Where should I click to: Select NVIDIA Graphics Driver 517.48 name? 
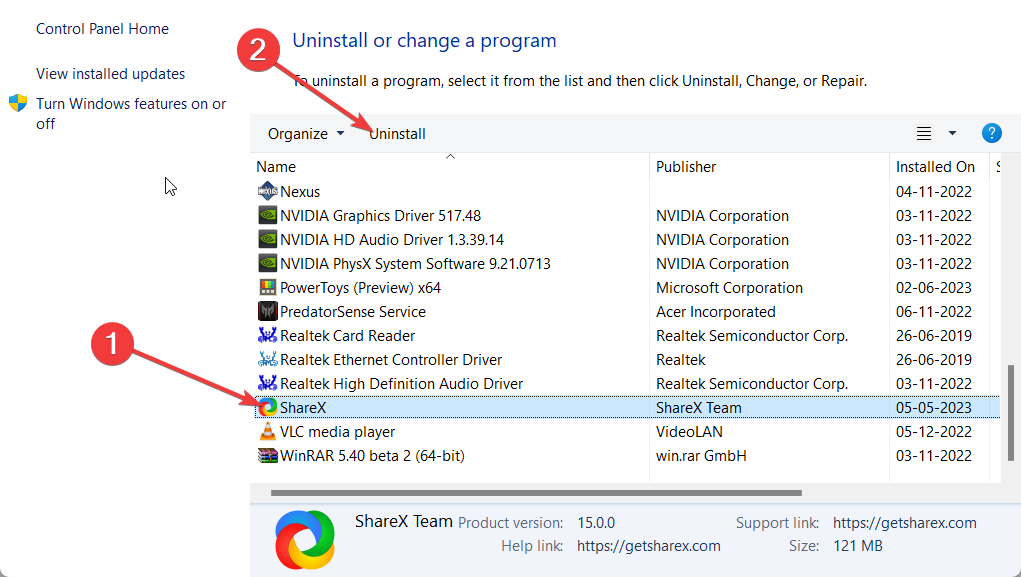pos(380,216)
